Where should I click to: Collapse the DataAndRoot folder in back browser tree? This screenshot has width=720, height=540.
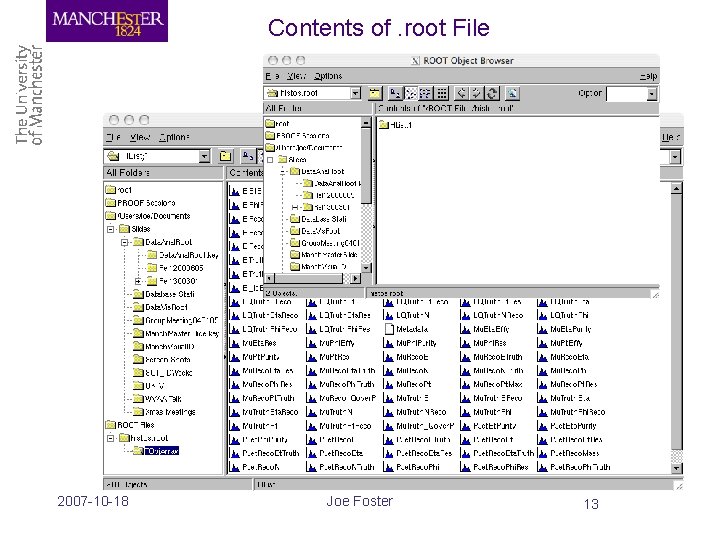click(124, 242)
